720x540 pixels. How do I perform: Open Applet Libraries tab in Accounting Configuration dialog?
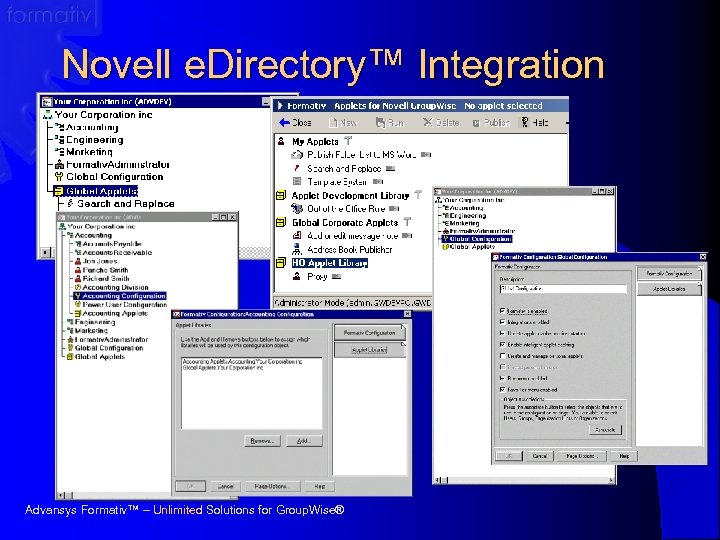pyautogui.click(x=369, y=350)
